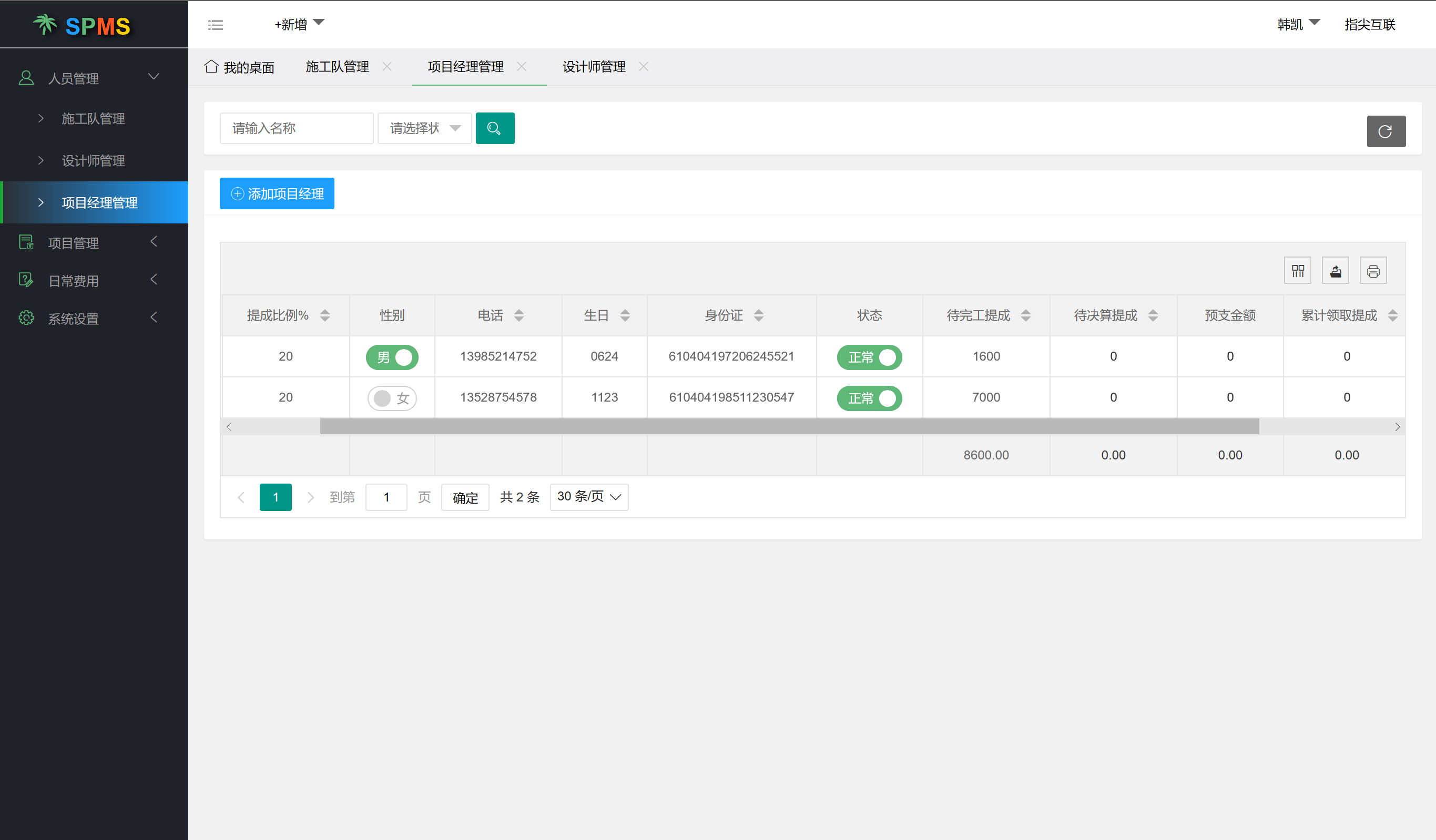Image resolution: width=1436 pixels, height=840 pixels.
Task: Click the horizontal table scrollbar thumb
Action: click(x=789, y=426)
